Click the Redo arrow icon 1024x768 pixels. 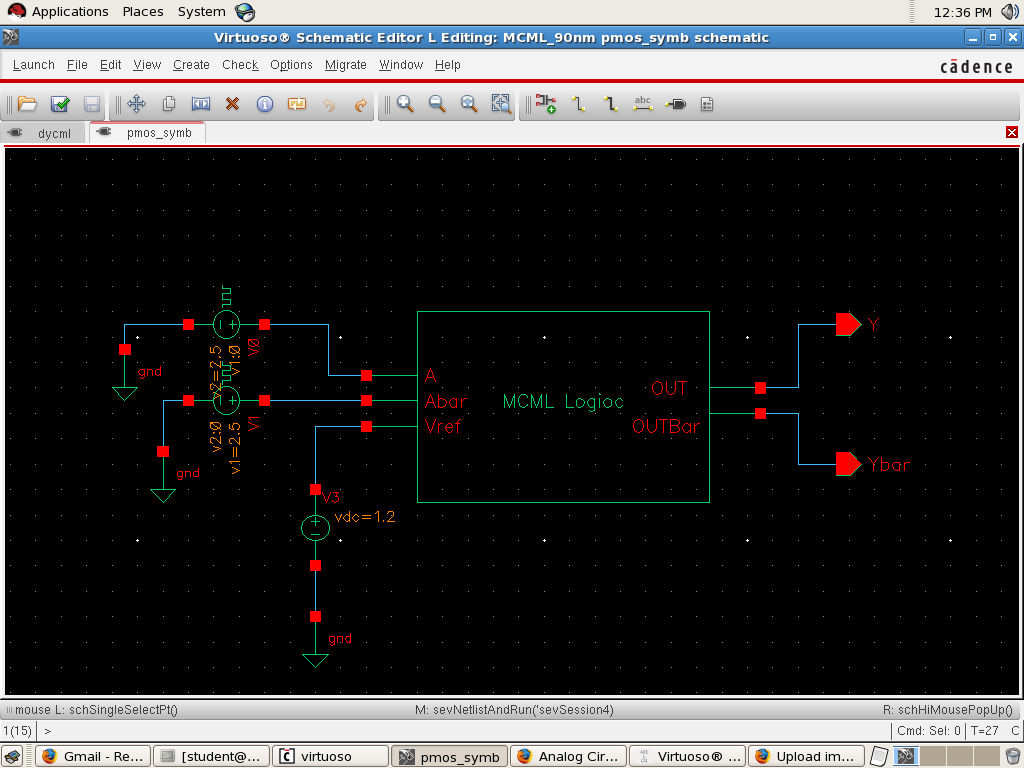tap(361, 104)
